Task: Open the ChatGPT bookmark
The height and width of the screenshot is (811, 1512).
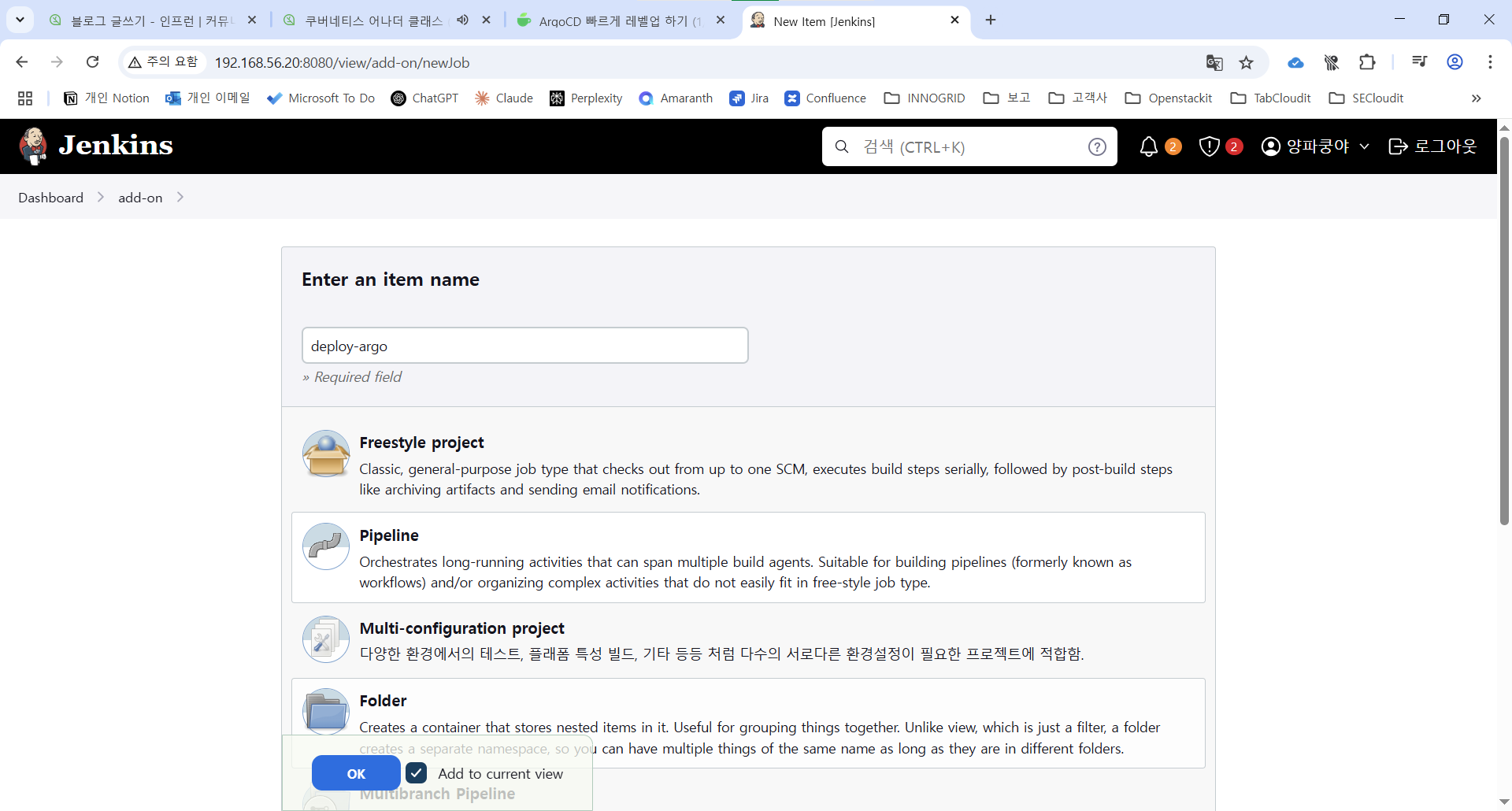Action: click(x=424, y=98)
